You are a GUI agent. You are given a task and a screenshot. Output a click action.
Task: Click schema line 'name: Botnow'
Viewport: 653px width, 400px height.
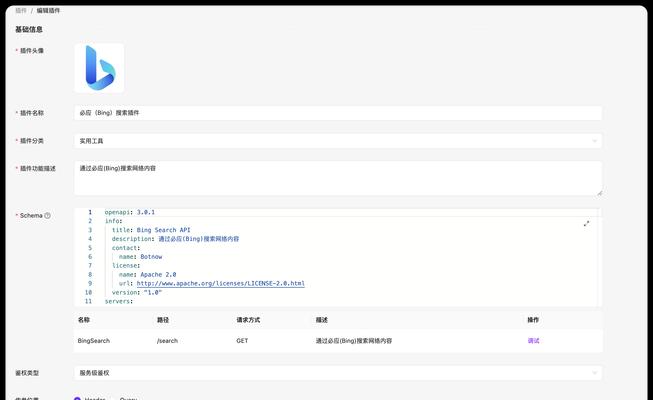[x=140, y=257]
